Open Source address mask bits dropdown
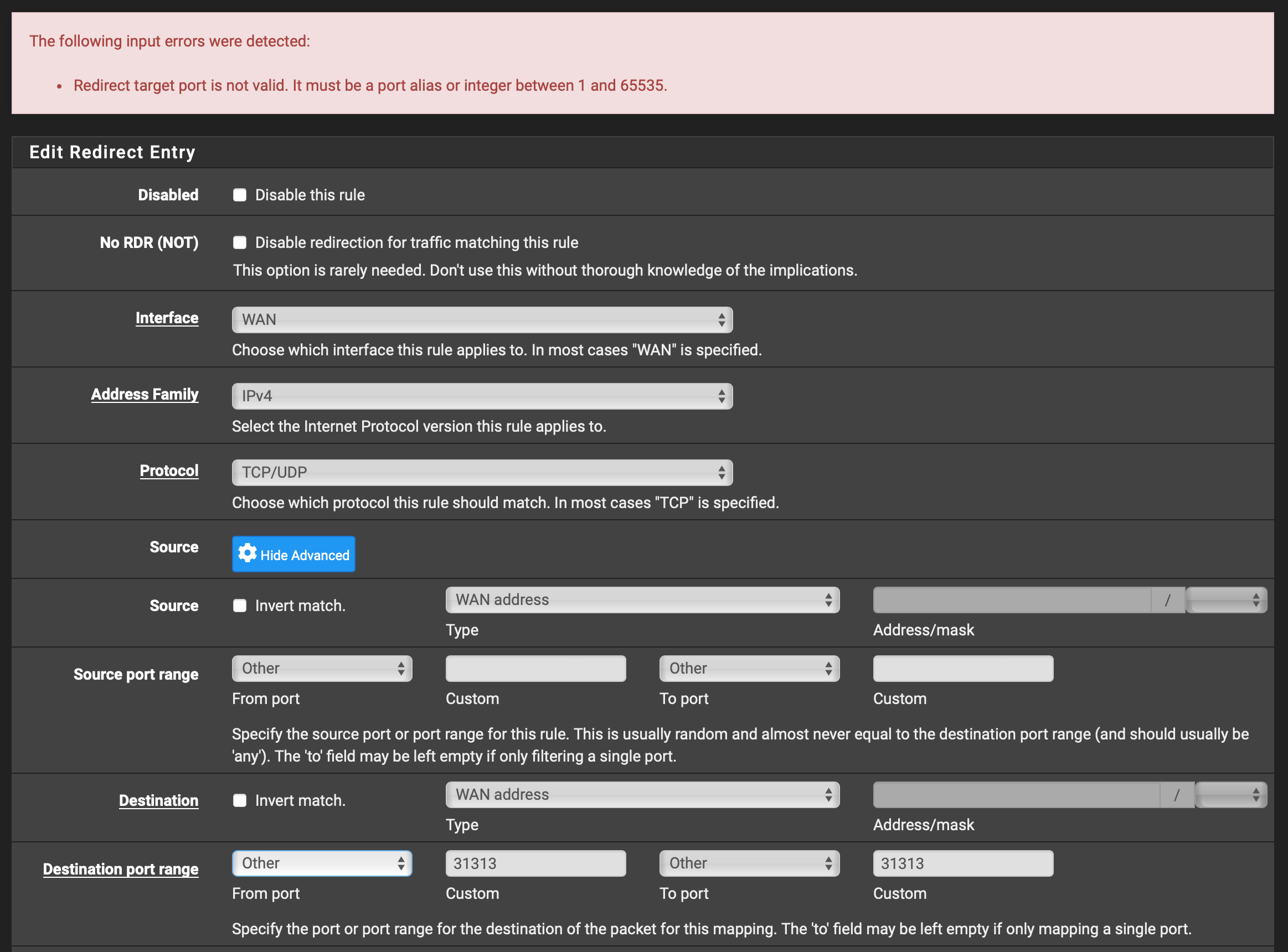This screenshot has height=952, width=1288. (x=1226, y=600)
